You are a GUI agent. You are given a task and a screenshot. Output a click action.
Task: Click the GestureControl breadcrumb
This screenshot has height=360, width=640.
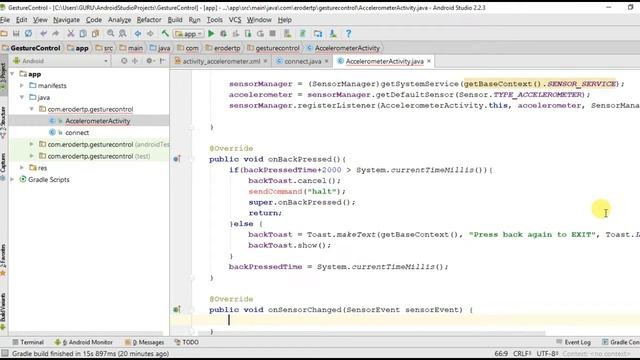pos(31,48)
